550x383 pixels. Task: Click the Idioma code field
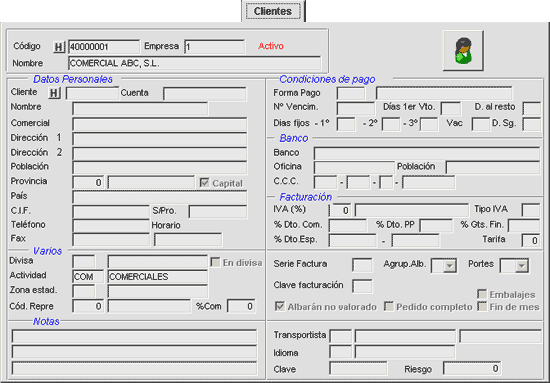tap(341, 351)
